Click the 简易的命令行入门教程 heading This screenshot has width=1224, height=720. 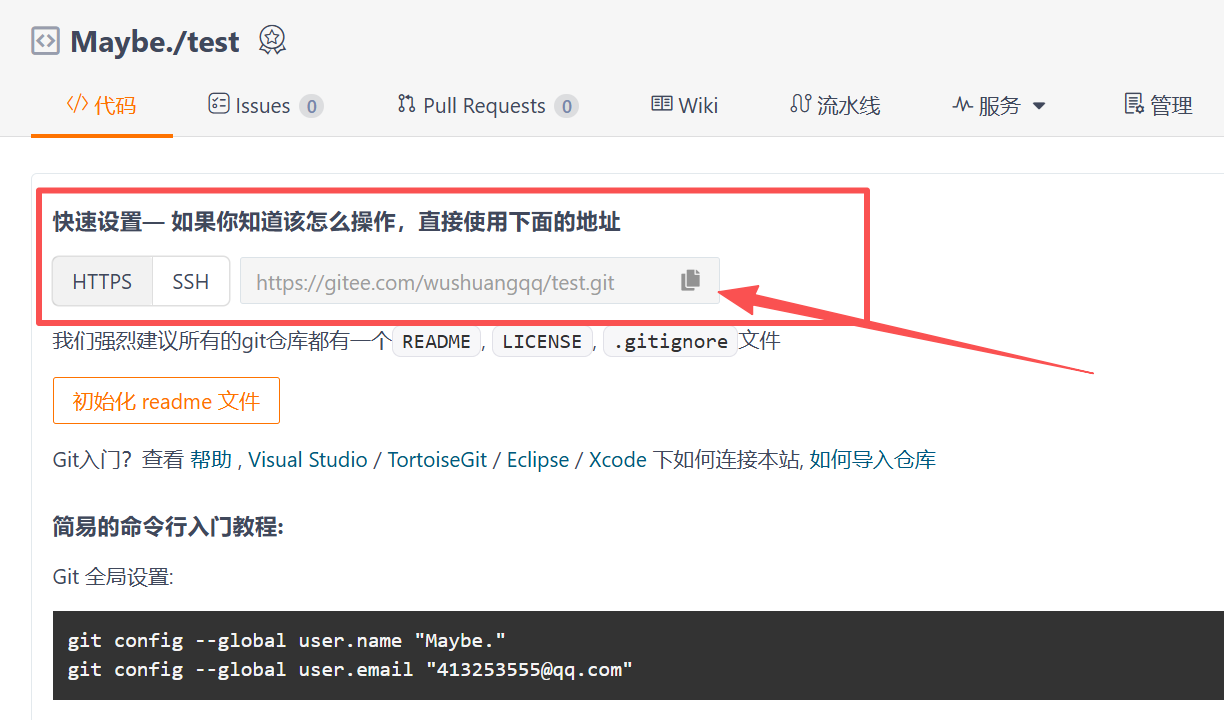168,526
